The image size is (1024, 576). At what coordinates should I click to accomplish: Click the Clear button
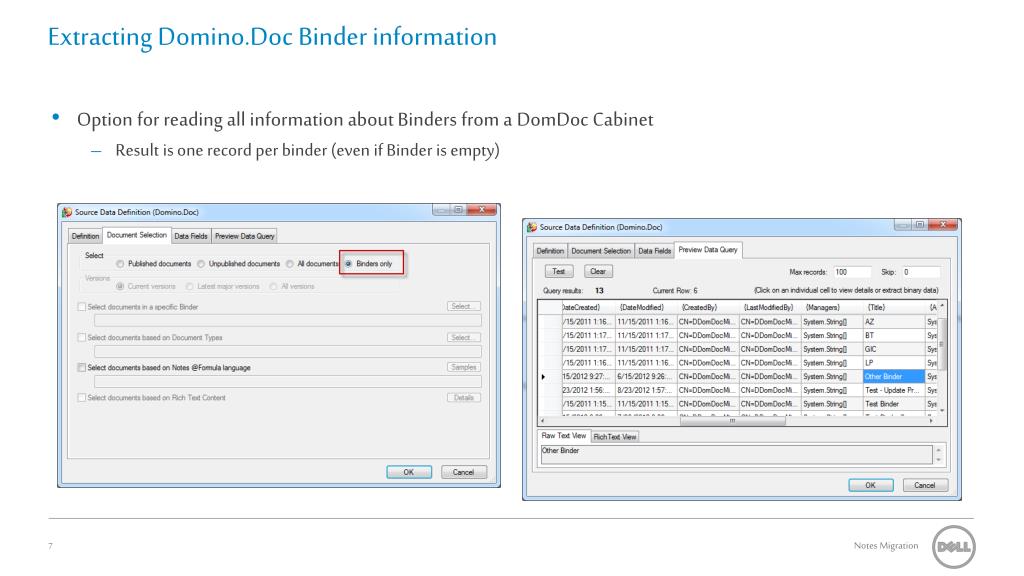click(x=598, y=272)
